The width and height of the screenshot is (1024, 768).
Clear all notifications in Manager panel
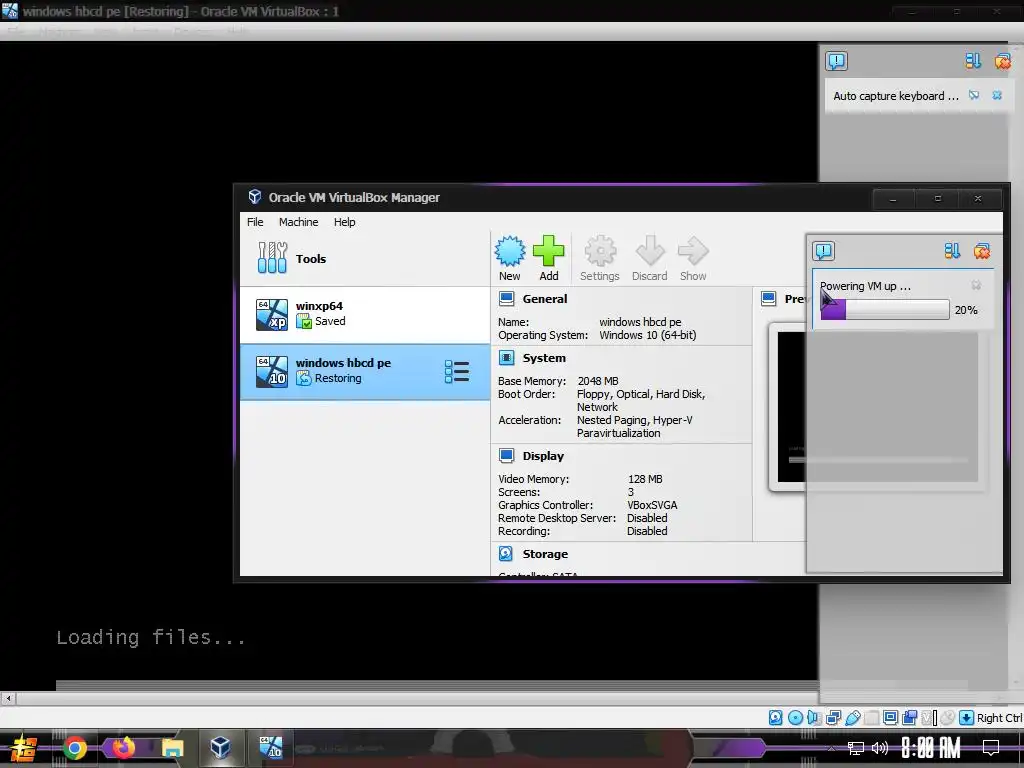pyautogui.click(x=982, y=251)
